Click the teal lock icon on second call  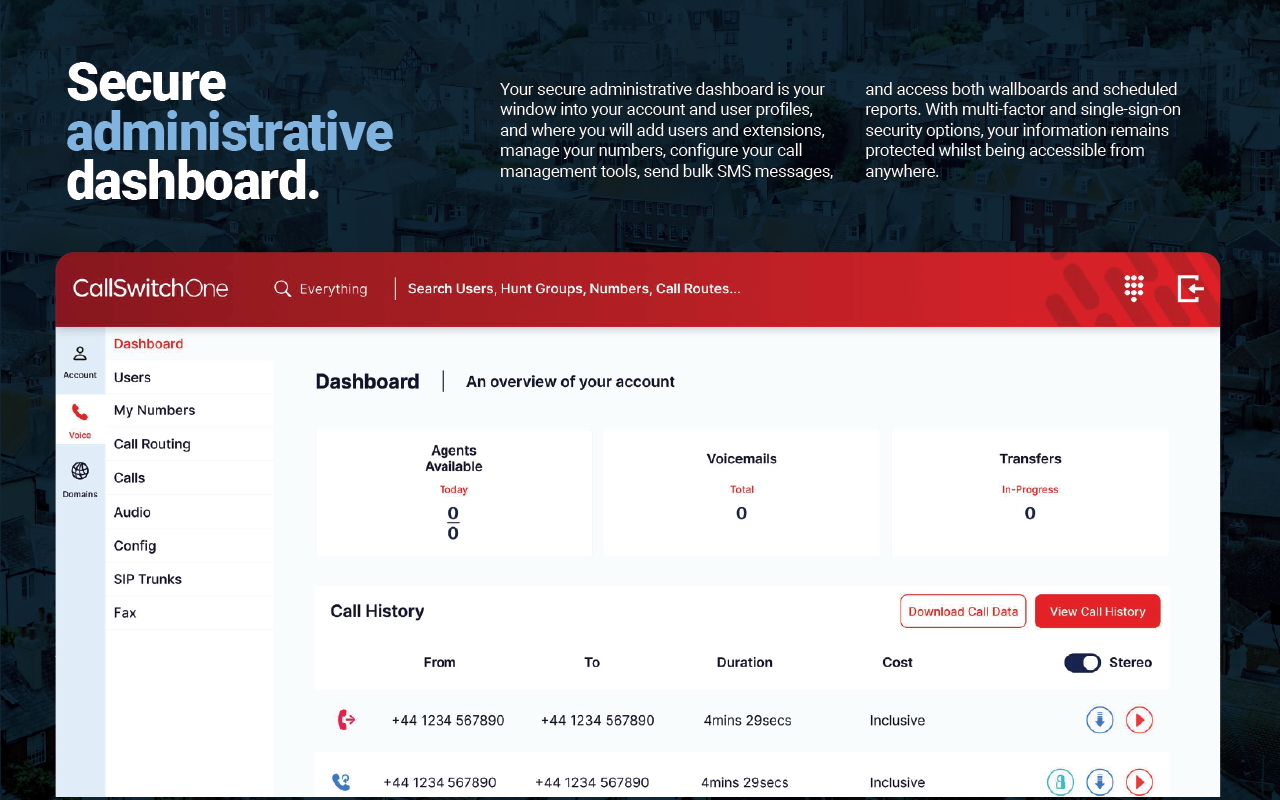click(x=1060, y=782)
